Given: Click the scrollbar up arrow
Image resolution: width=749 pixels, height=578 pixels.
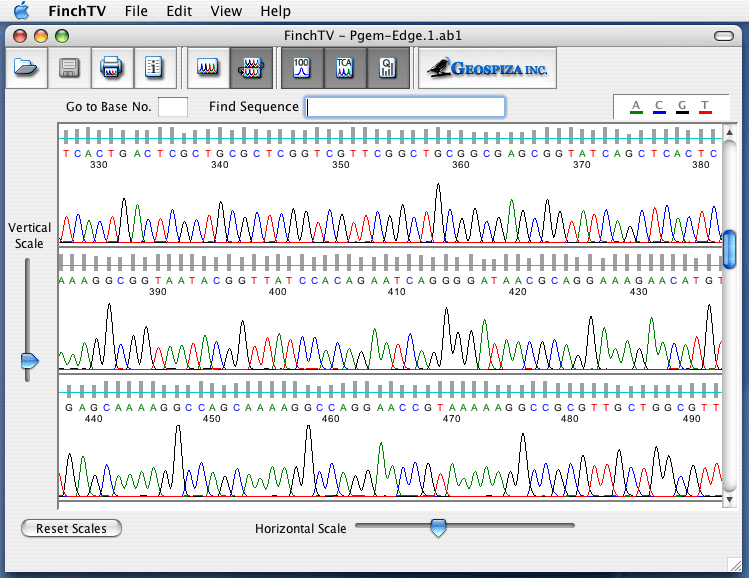Looking at the screenshot, I should (x=729, y=132).
